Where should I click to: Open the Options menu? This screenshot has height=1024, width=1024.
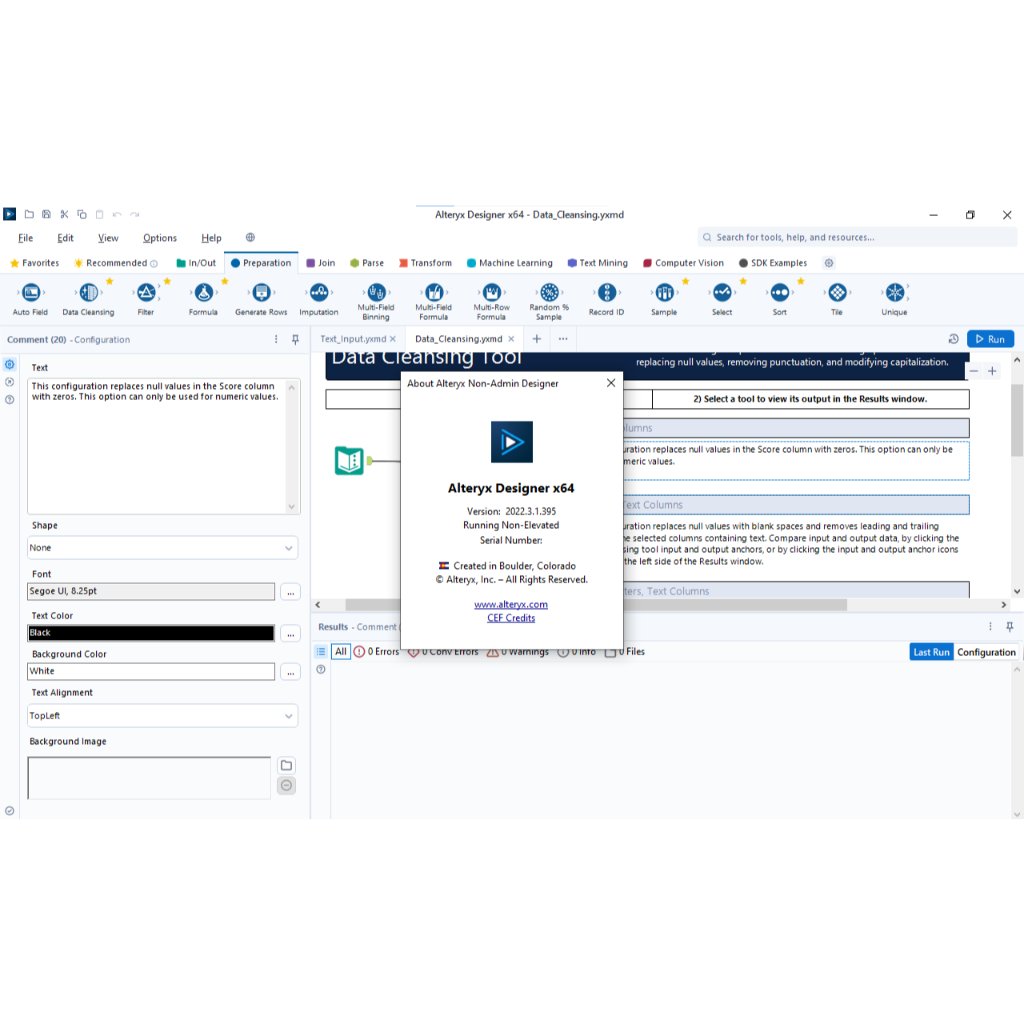coord(160,238)
